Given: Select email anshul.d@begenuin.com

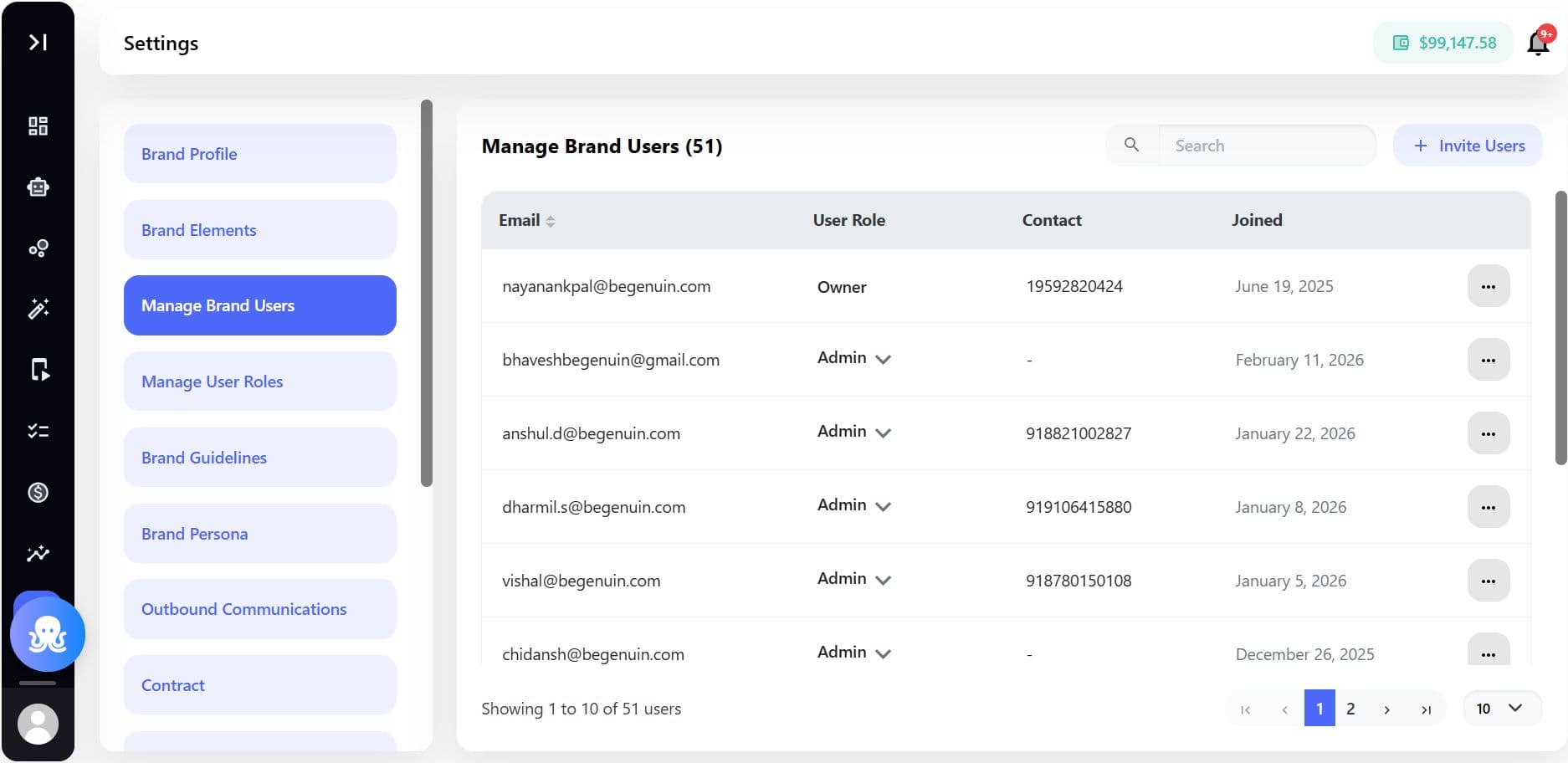Looking at the screenshot, I should (591, 433).
